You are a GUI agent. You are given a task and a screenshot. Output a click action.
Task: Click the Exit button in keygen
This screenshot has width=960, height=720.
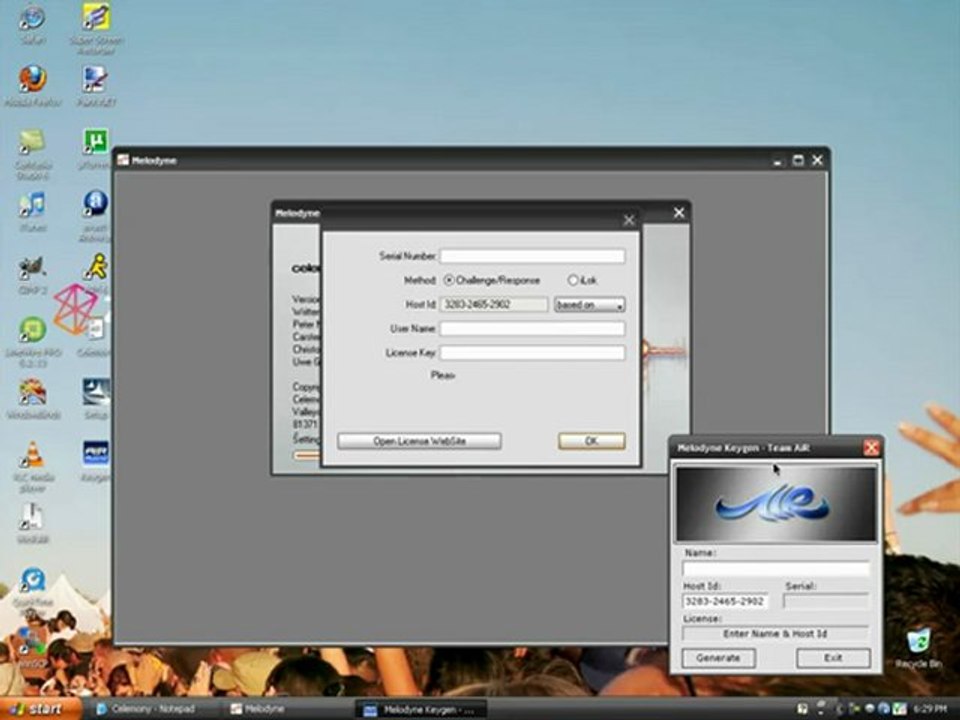(x=833, y=658)
